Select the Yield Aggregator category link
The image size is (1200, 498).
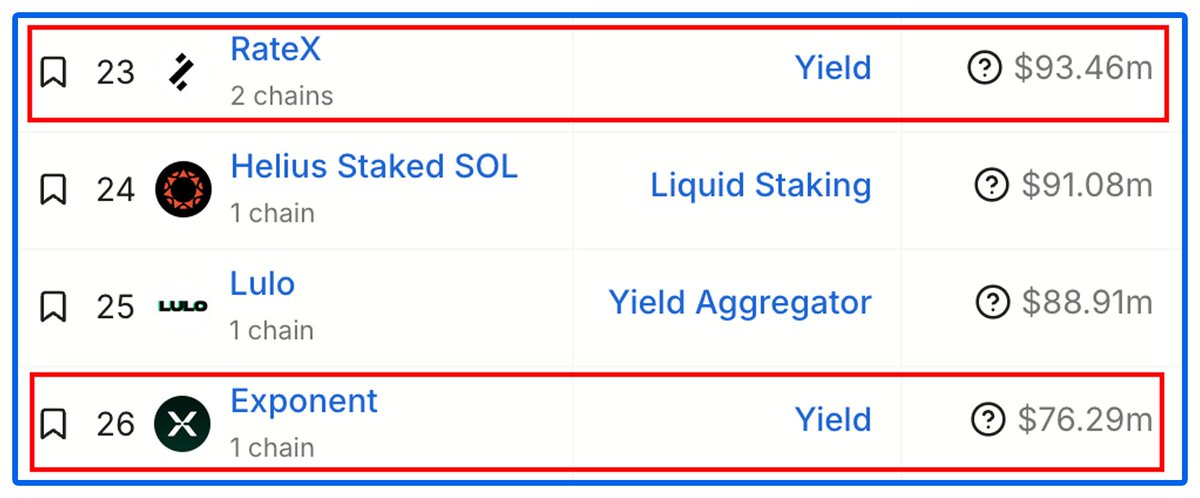(740, 302)
